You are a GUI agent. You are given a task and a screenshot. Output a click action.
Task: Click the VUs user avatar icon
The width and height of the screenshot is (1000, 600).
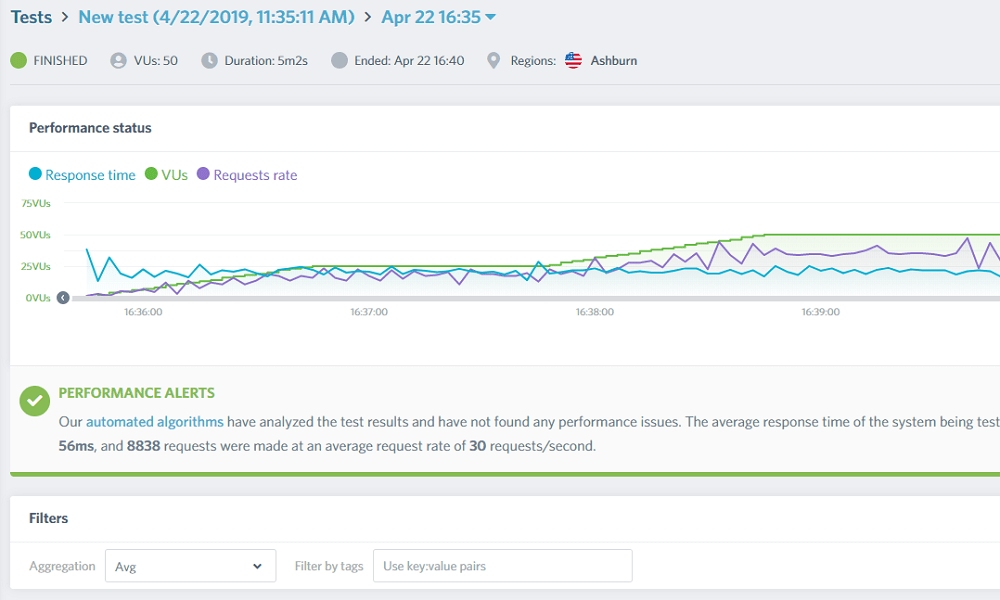click(118, 61)
